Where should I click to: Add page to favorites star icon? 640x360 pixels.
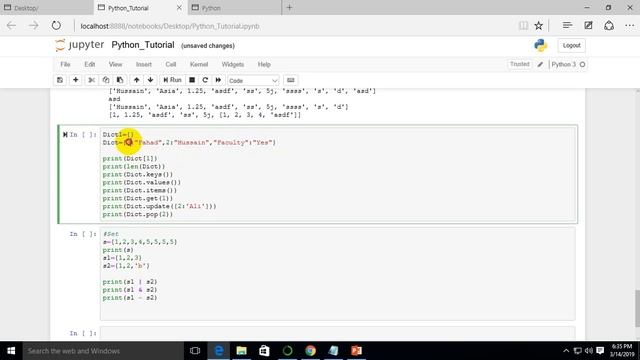pos(539,26)
